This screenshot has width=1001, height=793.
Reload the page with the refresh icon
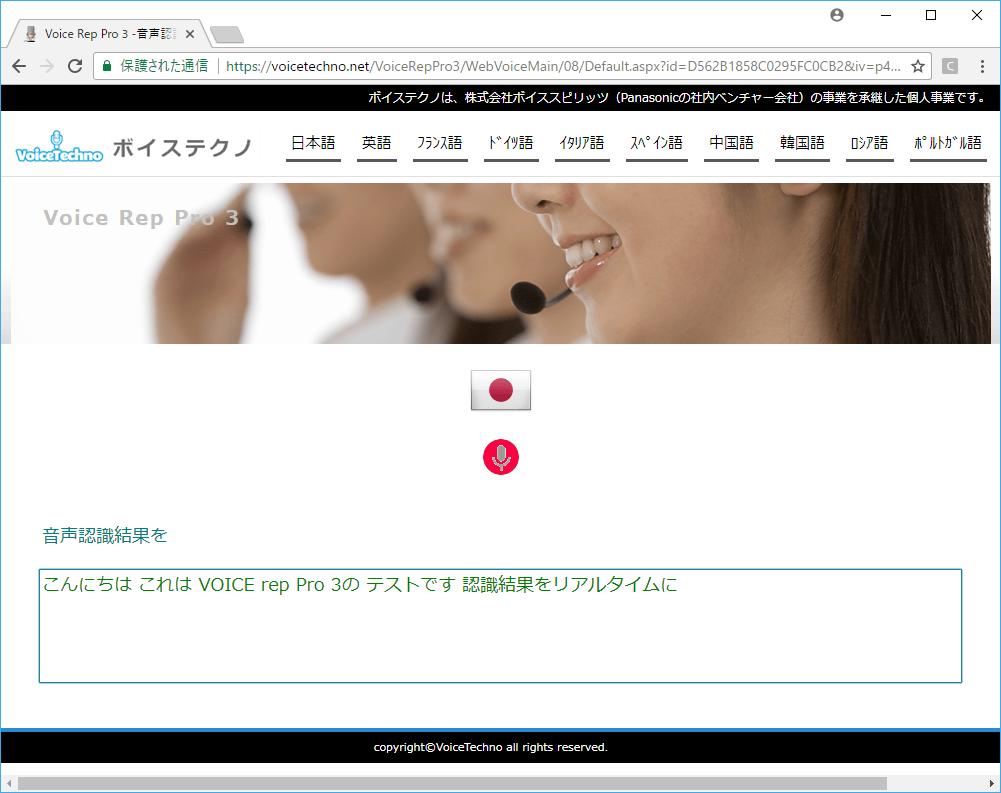tap(75, 66)
